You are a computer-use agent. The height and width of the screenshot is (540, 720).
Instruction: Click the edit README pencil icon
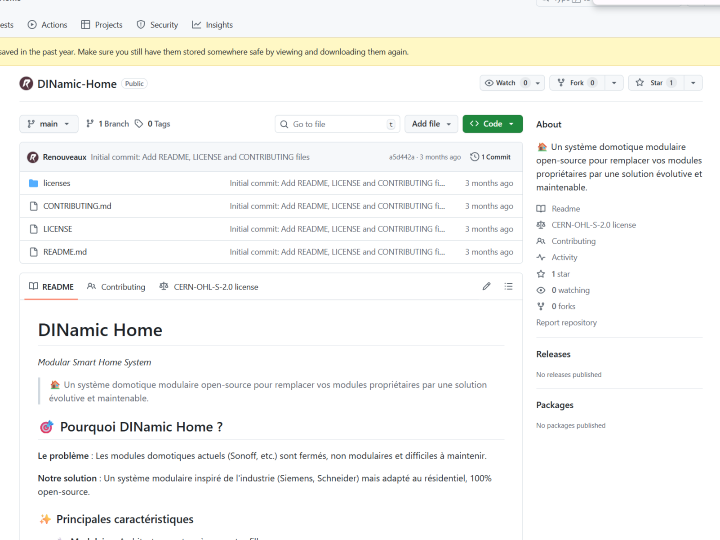[x=487, y=286]
